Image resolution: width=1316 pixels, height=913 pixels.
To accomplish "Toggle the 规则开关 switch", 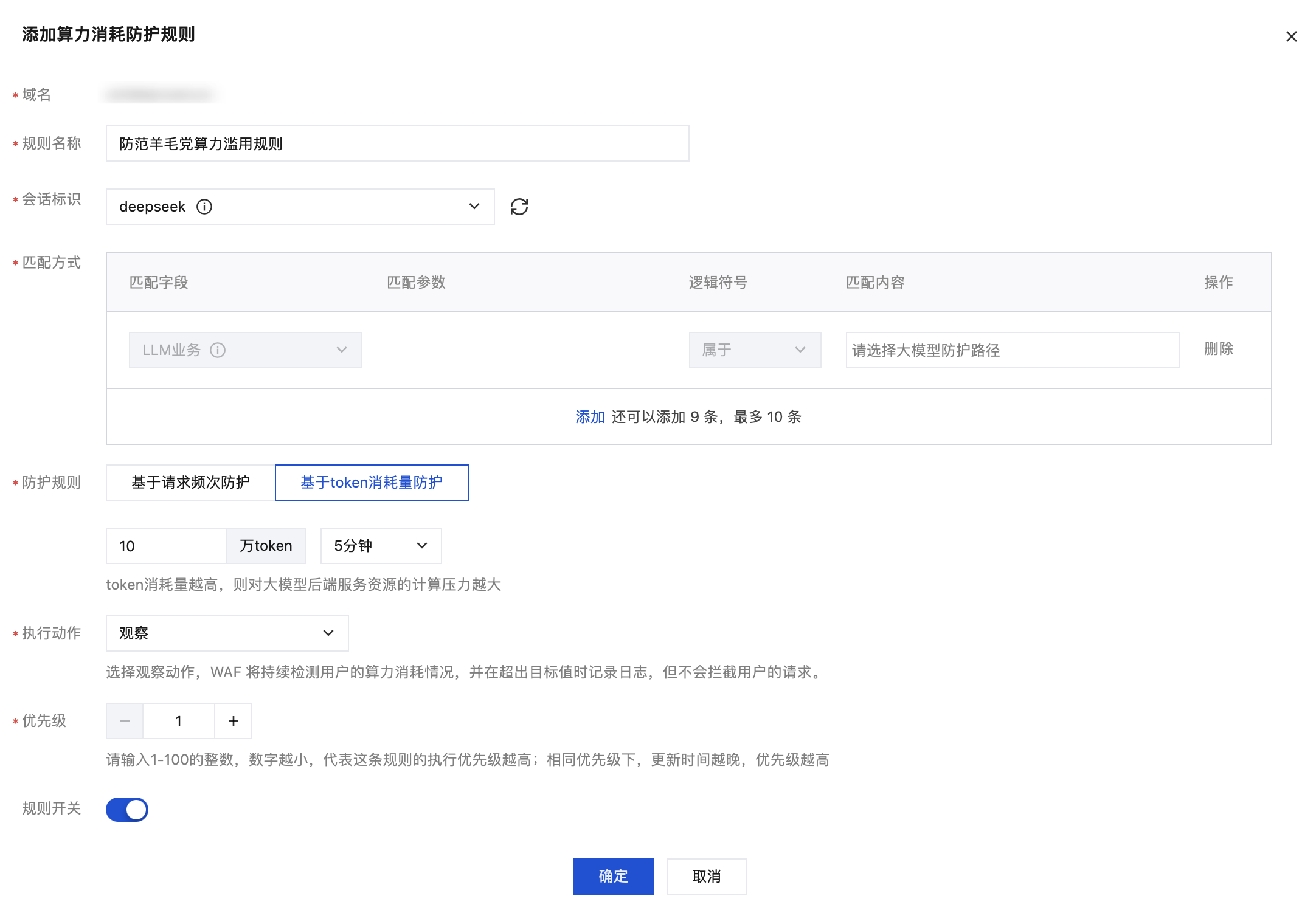I will click(x=127, y=809).
